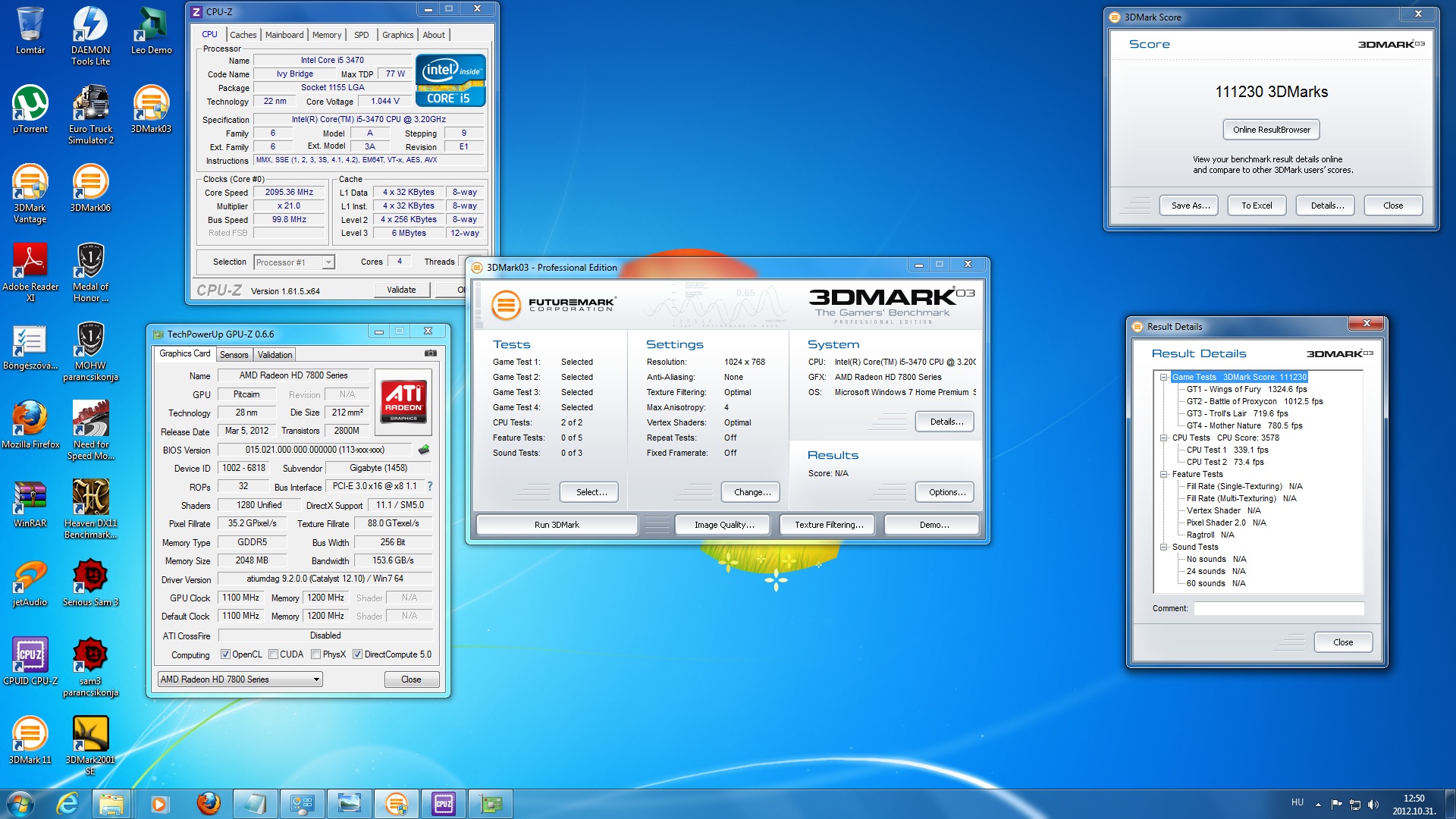Launch jetAudio desktop icon
The height and width of the screenshot is (819, 1456).
pyautogui.click(x=30, y=583)
